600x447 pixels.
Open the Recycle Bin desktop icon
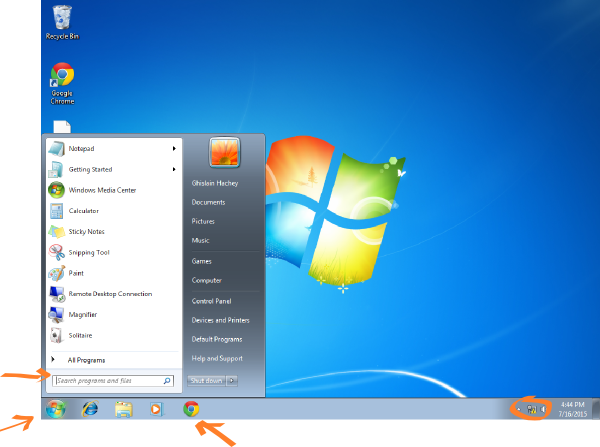[62, 22]
